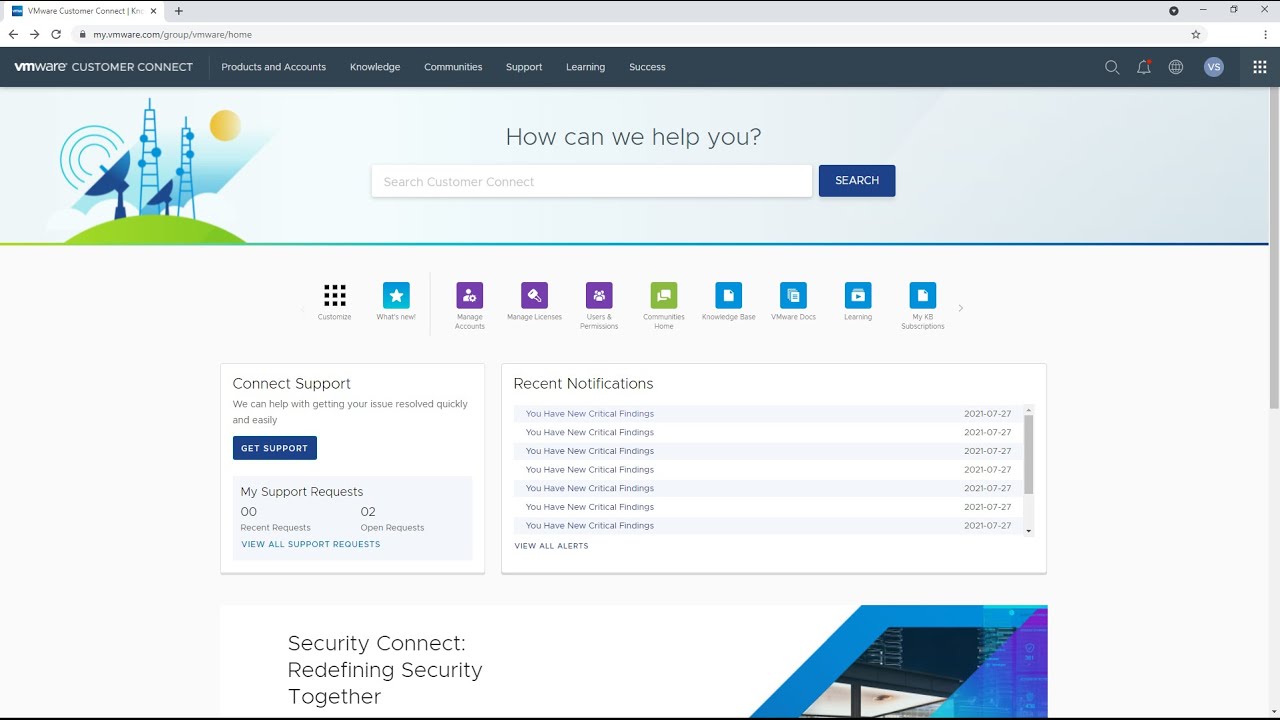1280x720 pixels.
Task: Click the main page vertical scrollbar
Action: point(1274,248)
